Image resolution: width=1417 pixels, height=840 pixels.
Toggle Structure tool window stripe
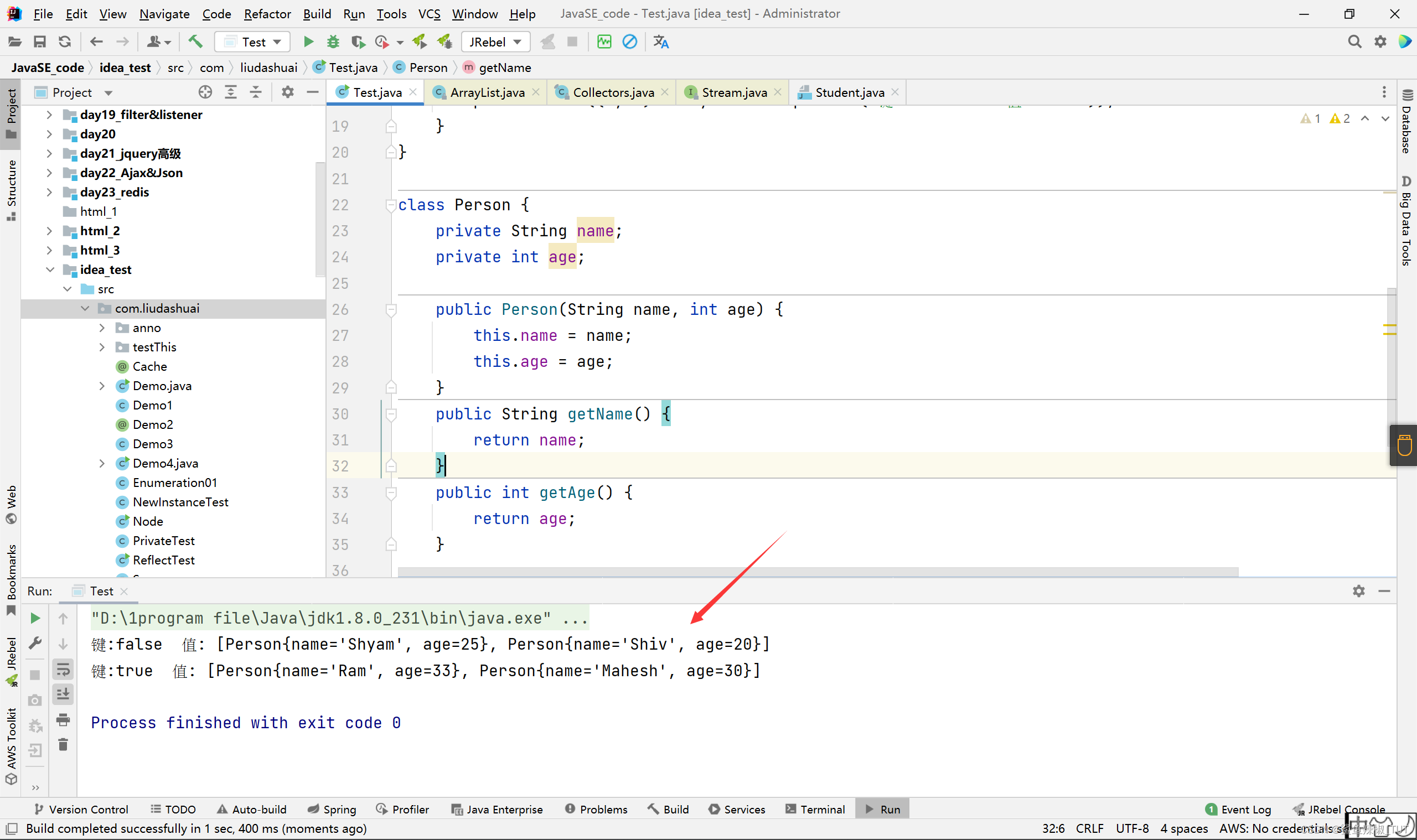pos(11,190)
